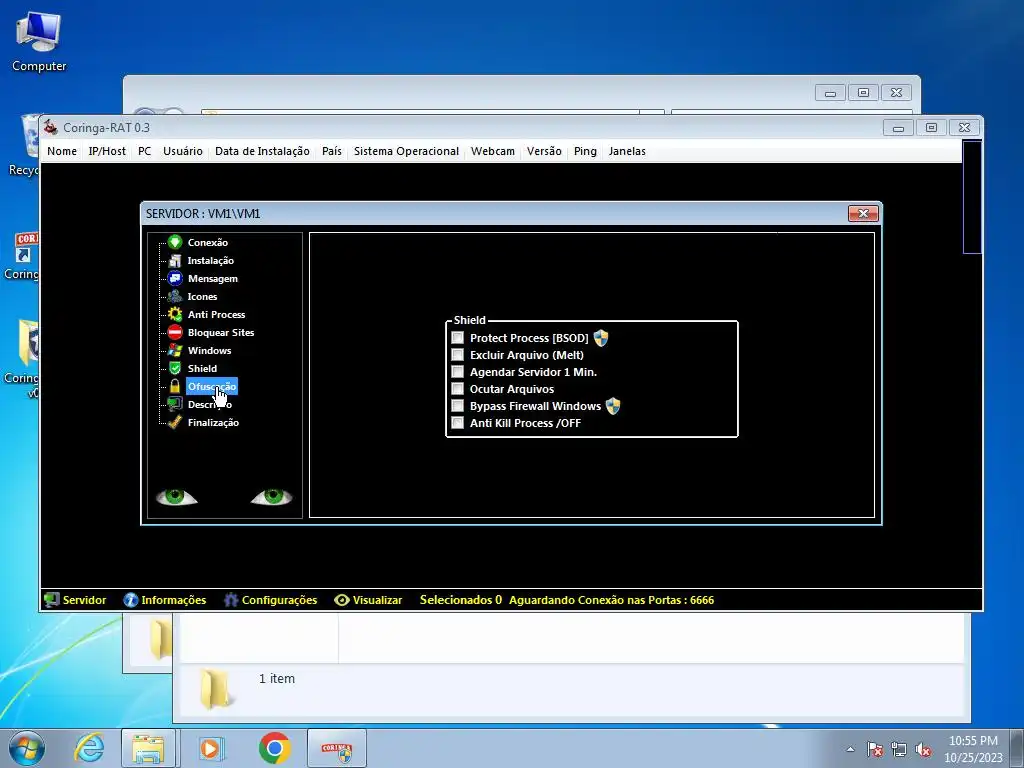The width and height of the screenshot is (1024, 768).
Task: Open the Icones tree entry icon
Action: 174,296
